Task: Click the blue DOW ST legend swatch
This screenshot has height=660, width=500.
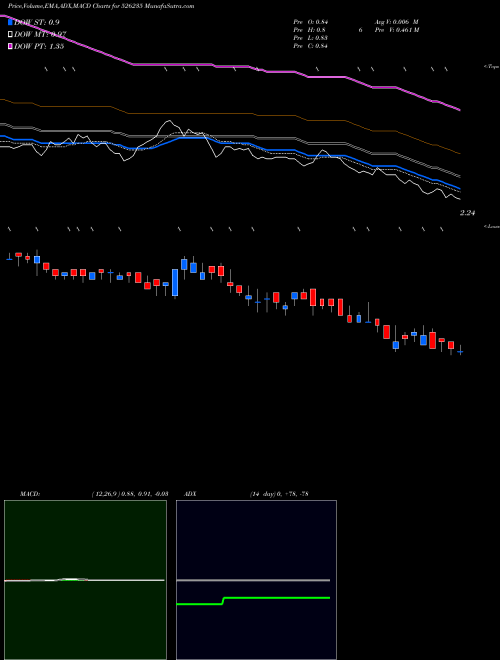Action: 11,22
